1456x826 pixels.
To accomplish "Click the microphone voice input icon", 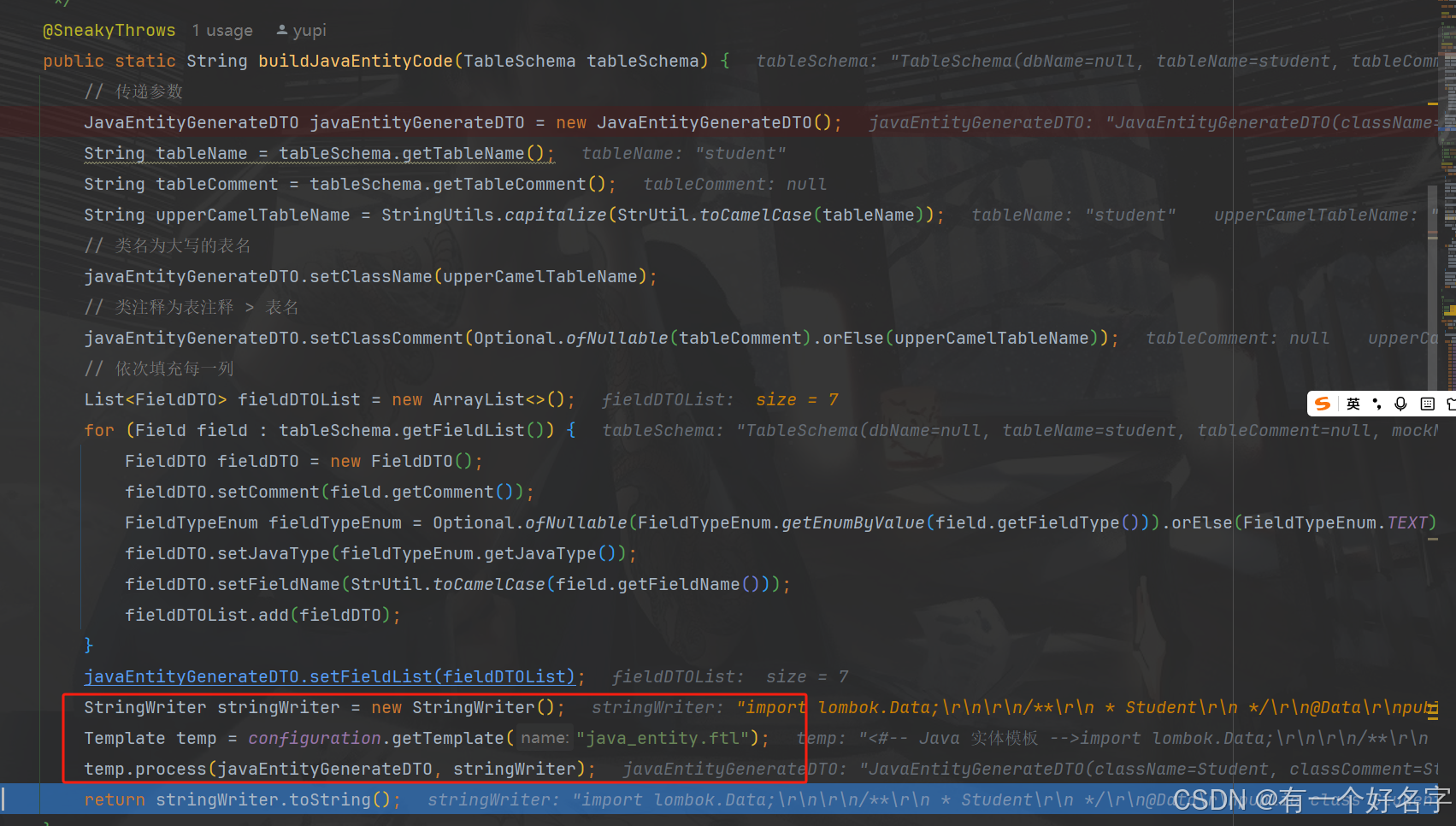I will point(1400,404).
